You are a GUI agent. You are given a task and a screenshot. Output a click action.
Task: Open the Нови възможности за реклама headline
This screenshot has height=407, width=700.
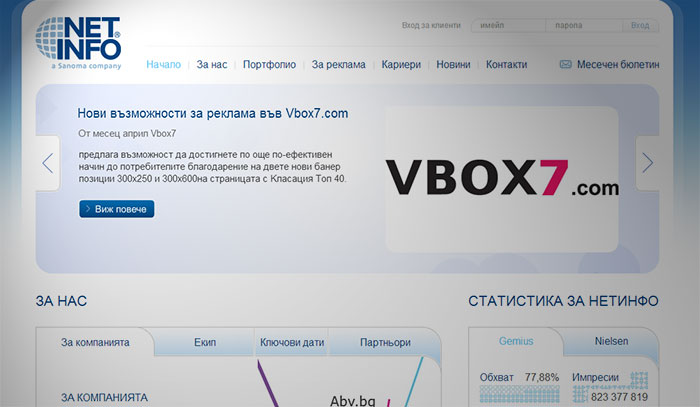click(x=213, y=113)
